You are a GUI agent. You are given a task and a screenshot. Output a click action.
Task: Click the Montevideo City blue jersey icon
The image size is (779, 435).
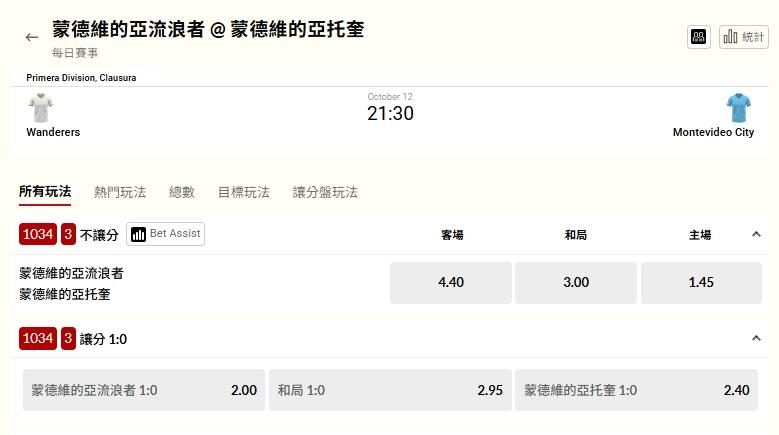click(x=739, y=108)
